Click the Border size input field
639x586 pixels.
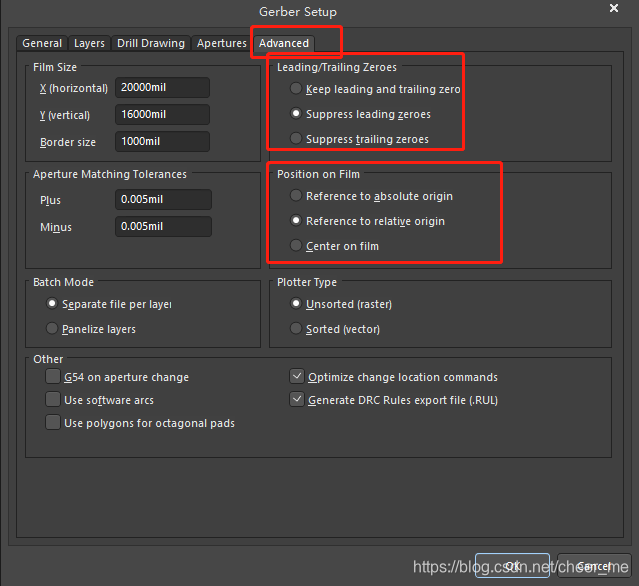[162, 141]
